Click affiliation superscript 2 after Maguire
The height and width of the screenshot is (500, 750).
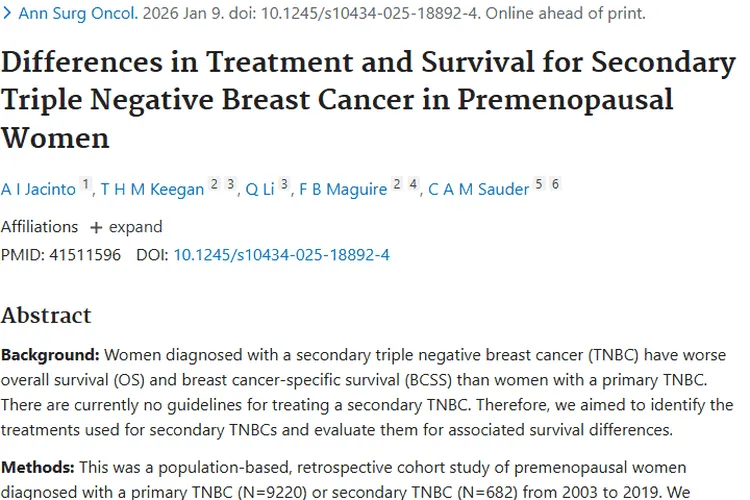397,184
